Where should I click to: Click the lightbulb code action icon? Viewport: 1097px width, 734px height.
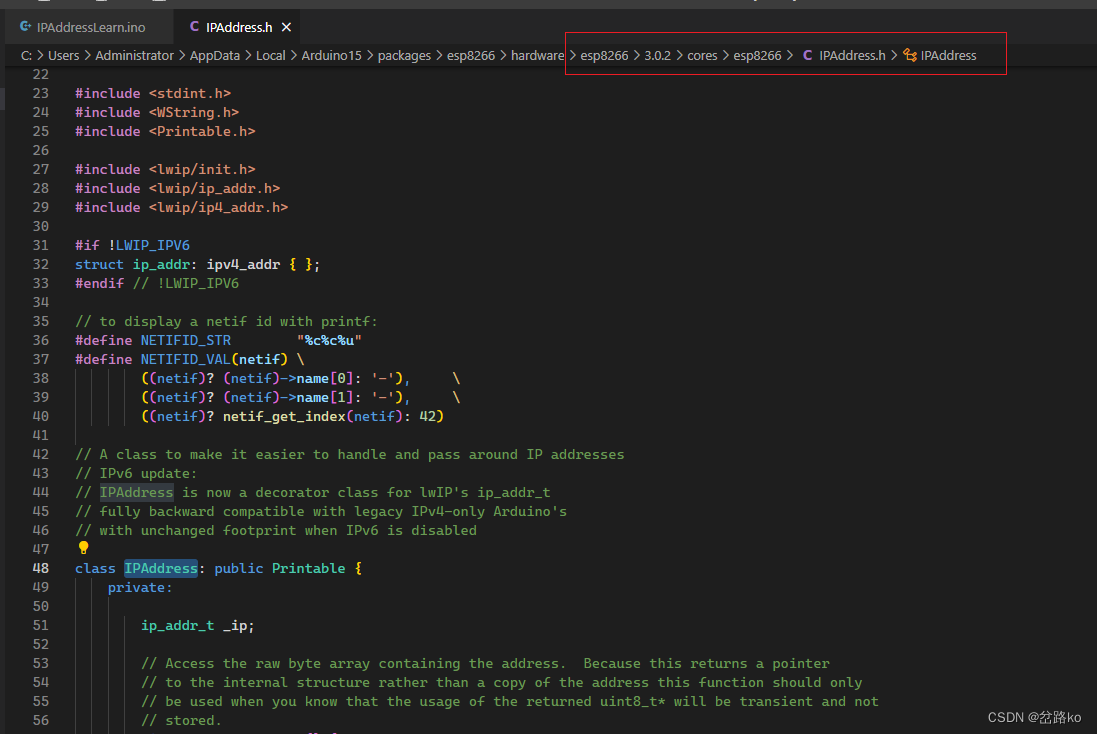pos(83,548)
